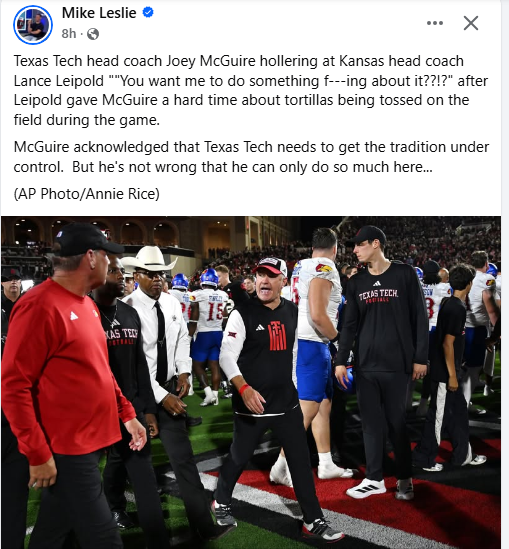509x549 pixels.
Task: Click the red and black cap on shouting coach
Action: 270,266
